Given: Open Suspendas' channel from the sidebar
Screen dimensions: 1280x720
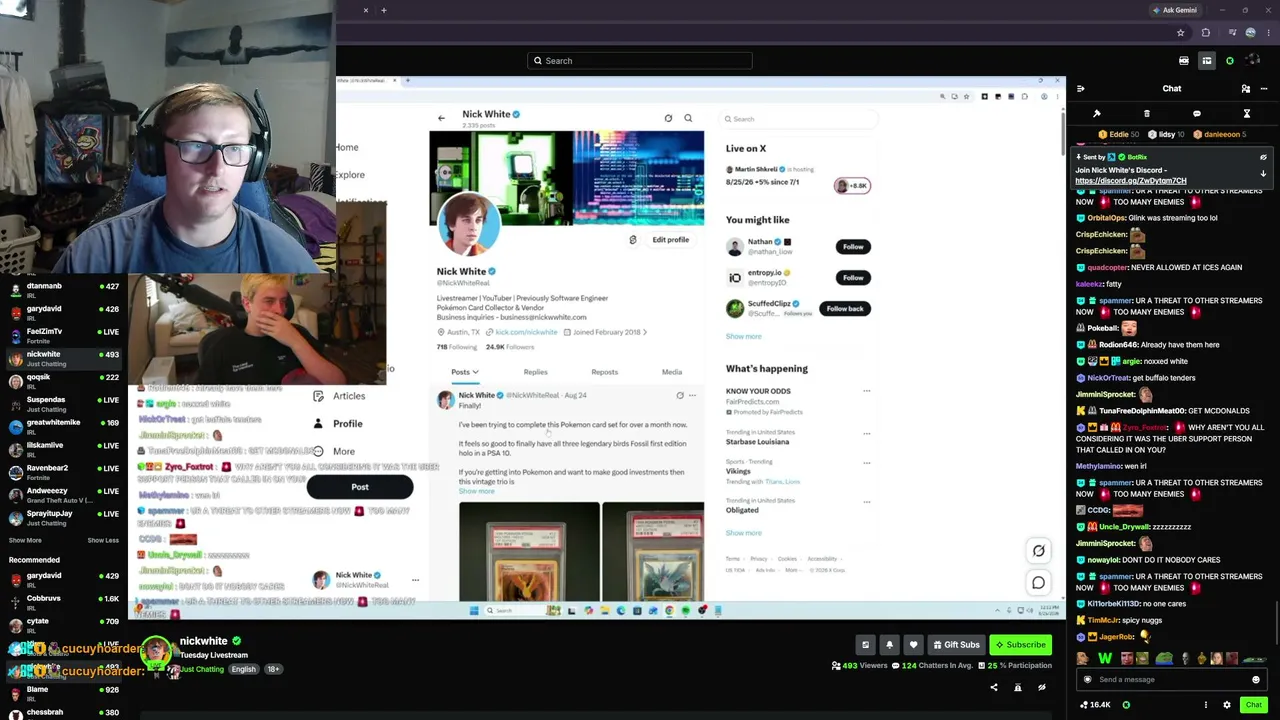Looking at the screenshot, I should 63,403.
